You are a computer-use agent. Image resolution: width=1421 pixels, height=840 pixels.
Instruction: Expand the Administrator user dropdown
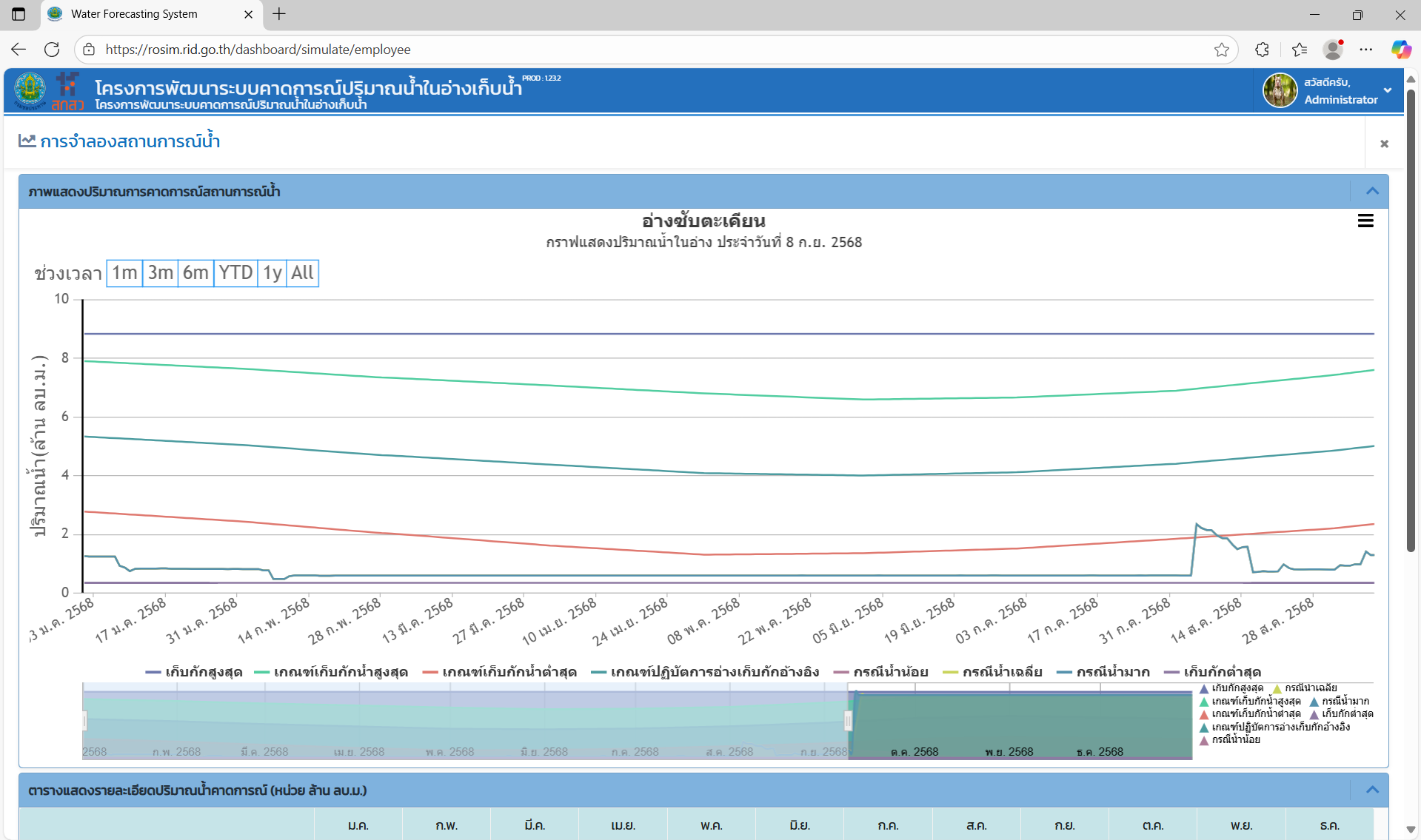(1388, 91)
